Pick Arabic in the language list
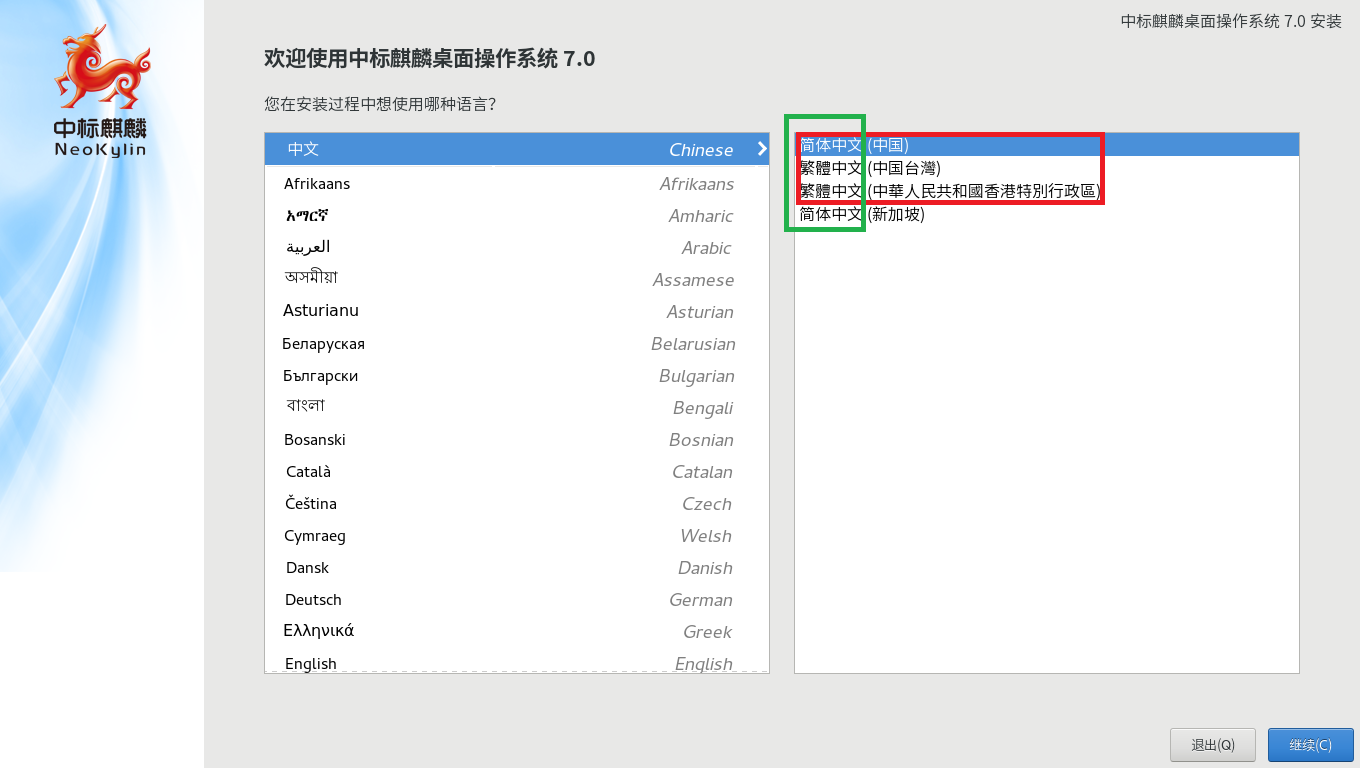The image size is (1360, 768). click(517, 248)
